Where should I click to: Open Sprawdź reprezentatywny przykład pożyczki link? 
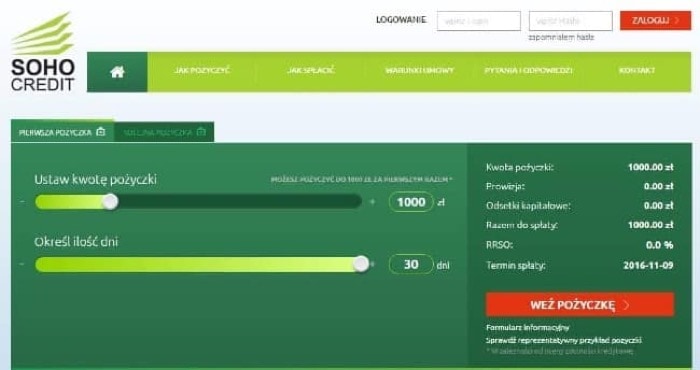564,340
